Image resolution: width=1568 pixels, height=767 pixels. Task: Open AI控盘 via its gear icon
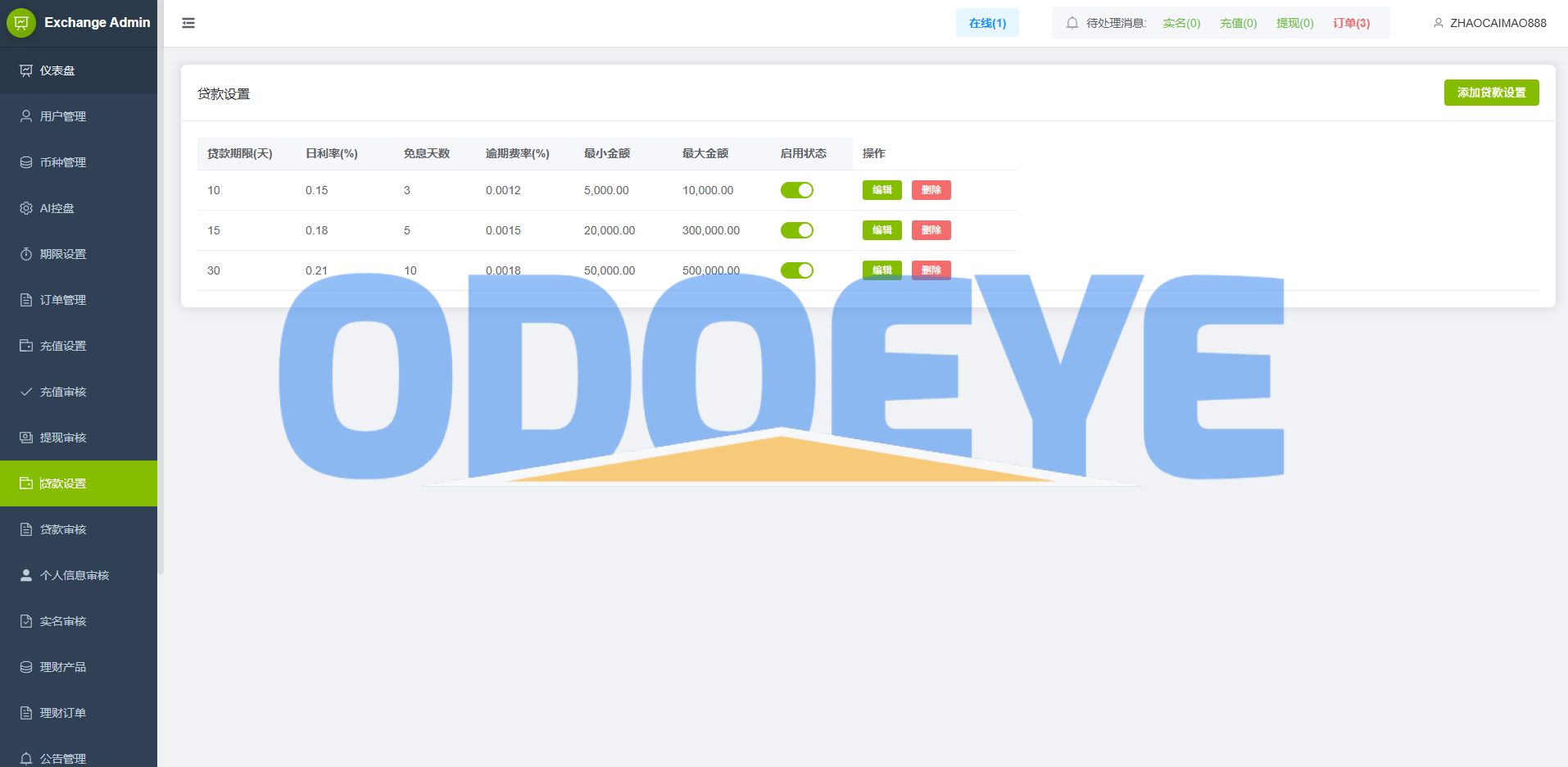click(x=26, y=208)
